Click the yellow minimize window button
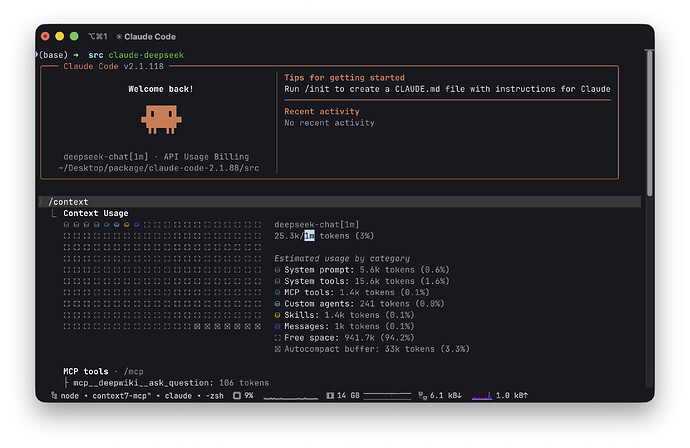Image resolution: width=690 pixels, height=448 pixels. 60,37
